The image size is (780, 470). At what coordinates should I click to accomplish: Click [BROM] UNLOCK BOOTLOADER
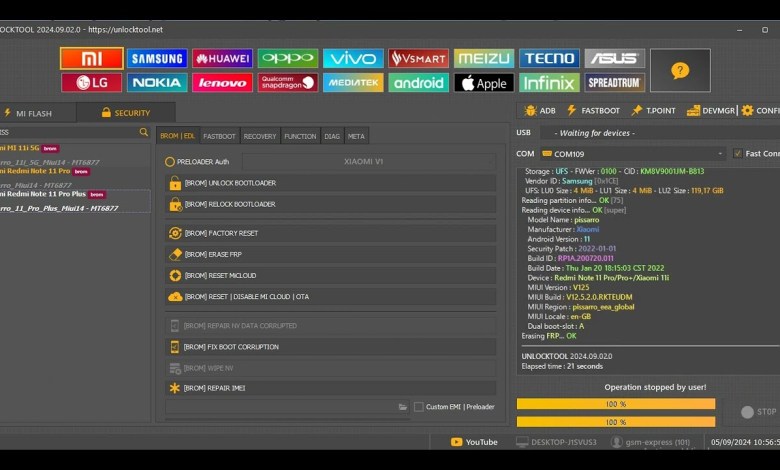pyautogui.click(x=330, y=183)
